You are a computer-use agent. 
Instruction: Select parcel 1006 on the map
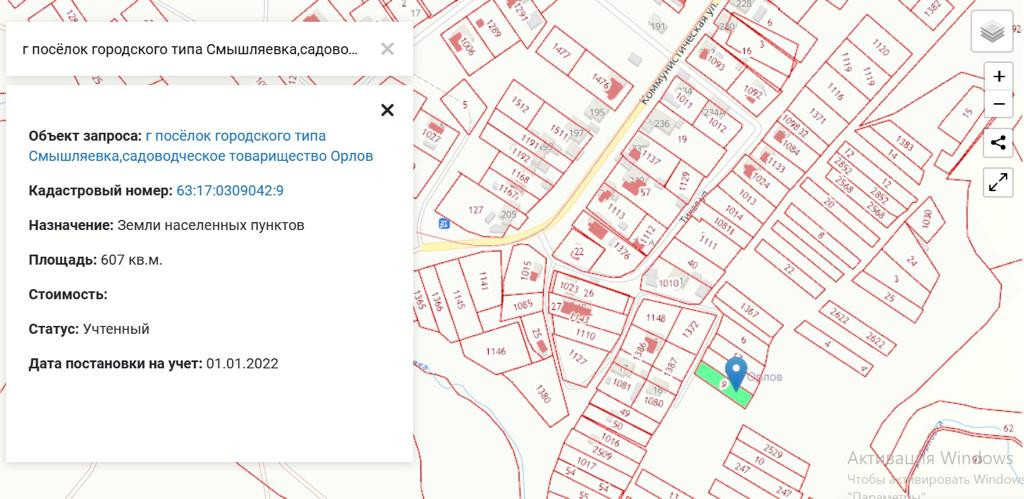pyautogui.click(x=467, y=45)
